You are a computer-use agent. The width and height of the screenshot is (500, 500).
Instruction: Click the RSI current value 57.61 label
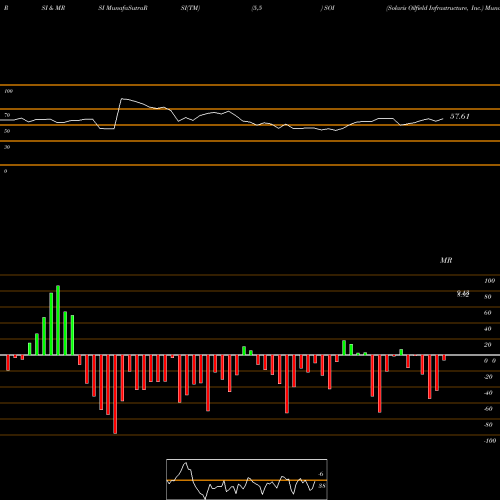(460, 116)
